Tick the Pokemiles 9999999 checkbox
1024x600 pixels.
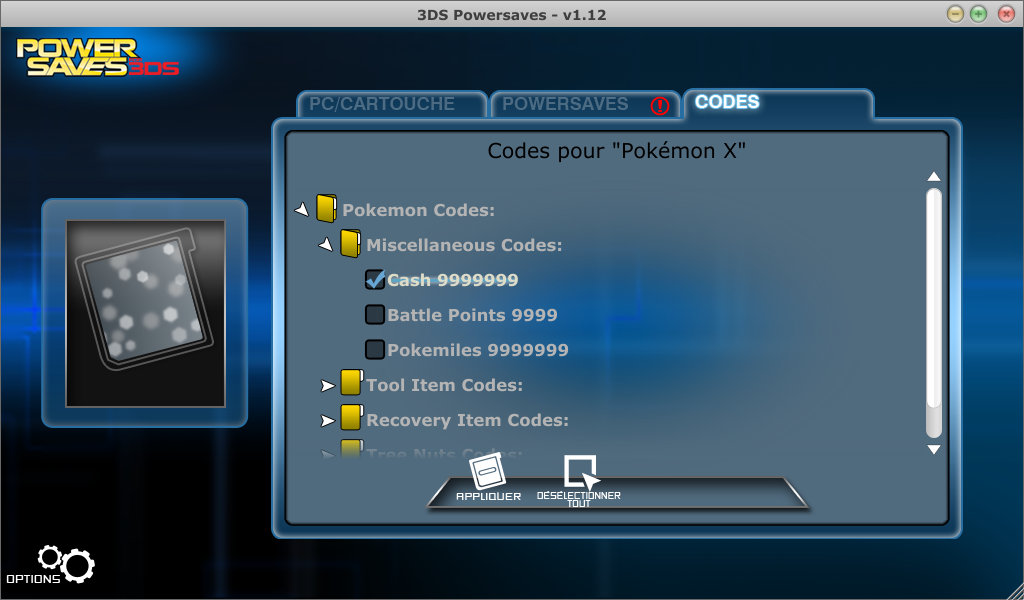[375, 349]
